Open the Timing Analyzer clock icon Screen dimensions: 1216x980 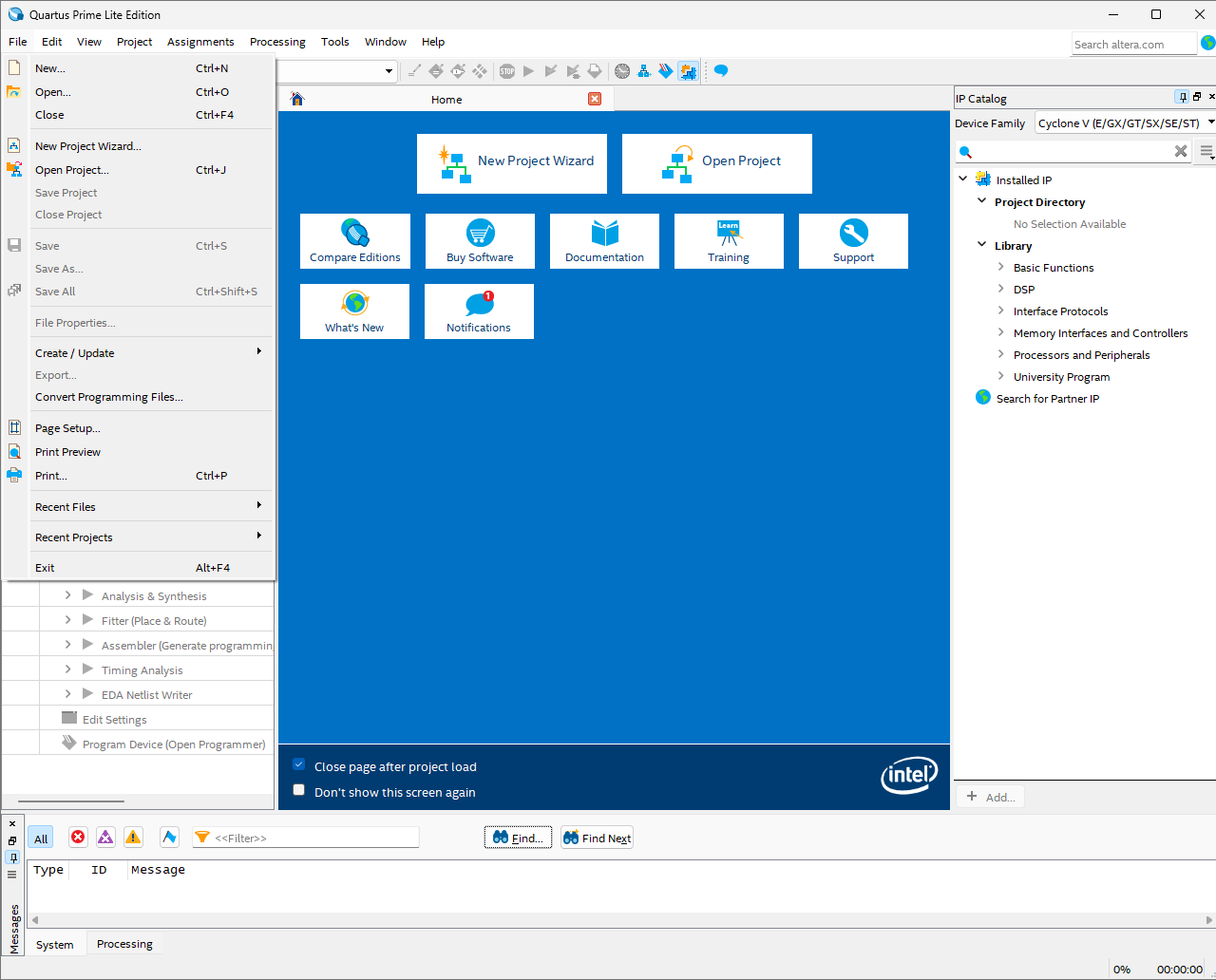click(622, 71)
